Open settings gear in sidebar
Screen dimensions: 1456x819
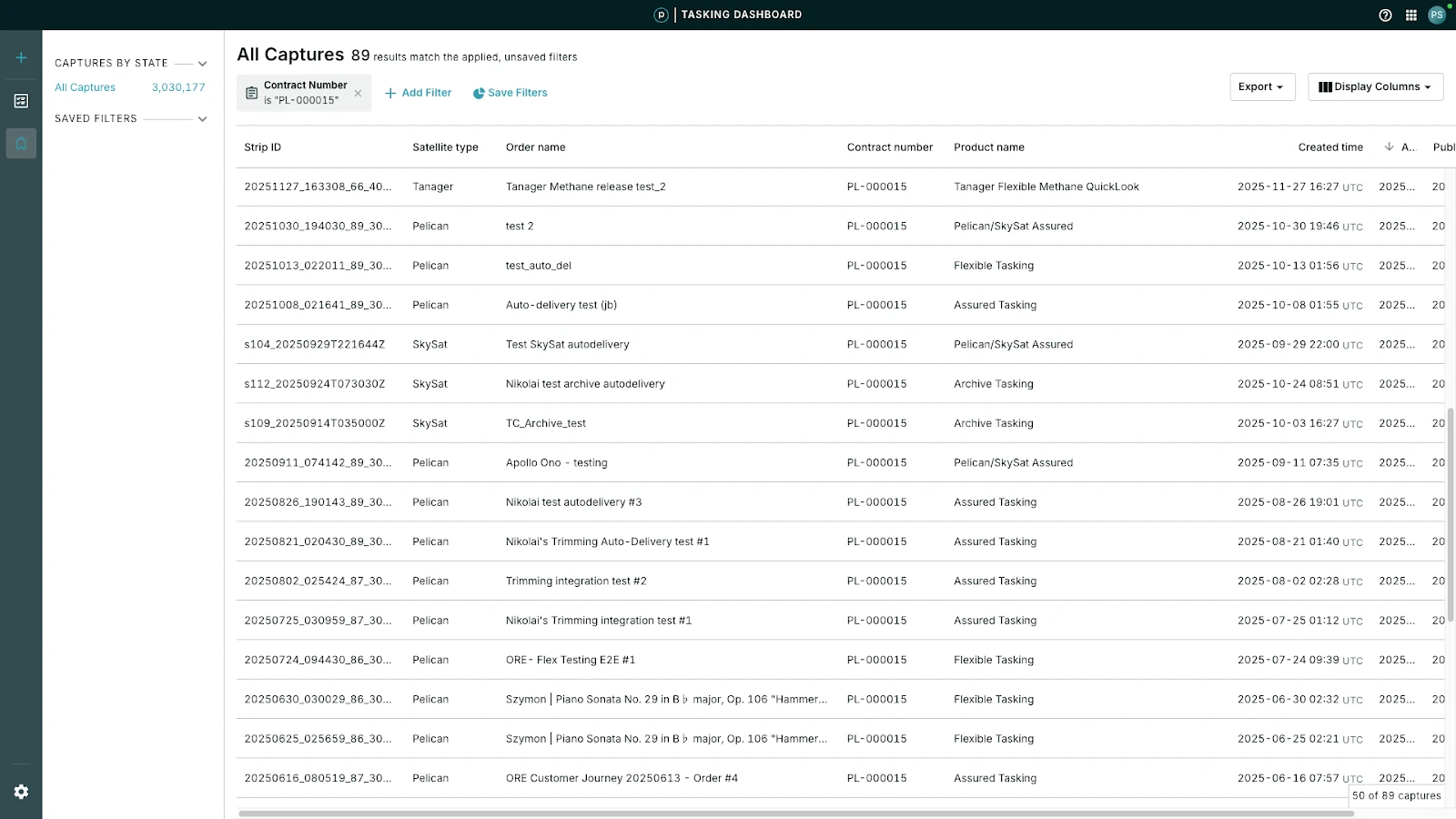[21, 792]
